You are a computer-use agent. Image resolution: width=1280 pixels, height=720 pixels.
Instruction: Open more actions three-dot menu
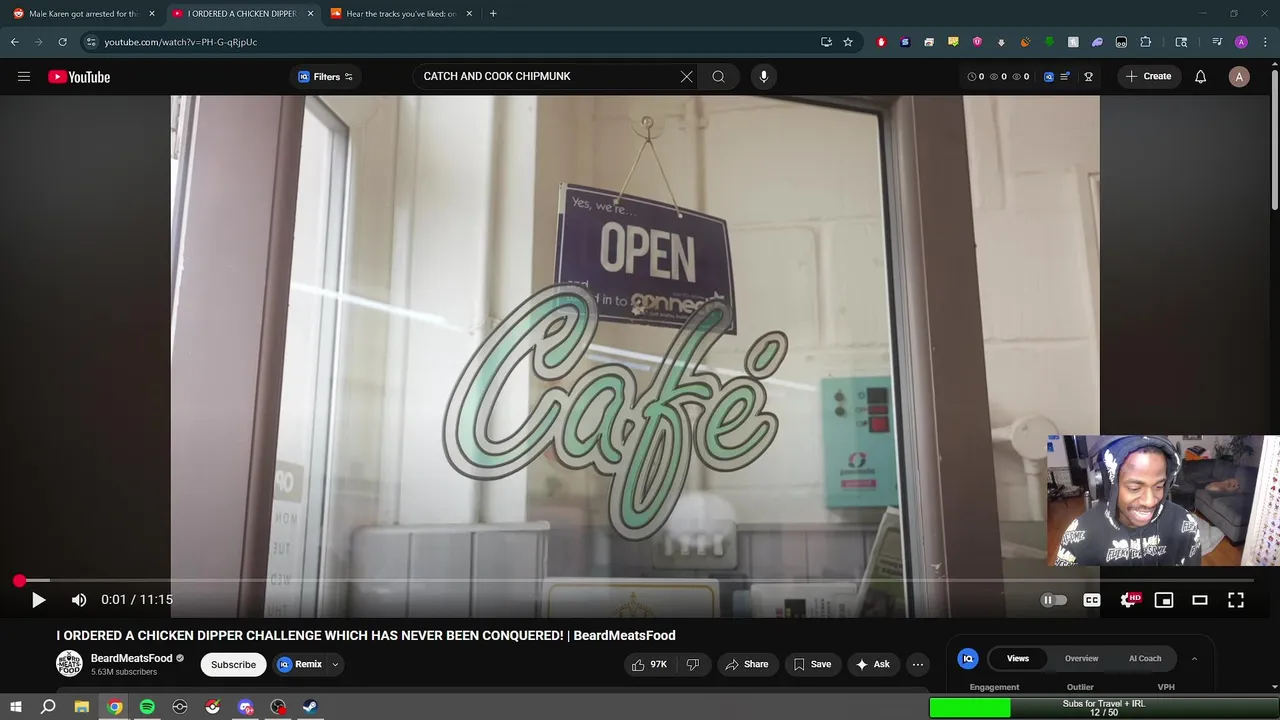click(x=918, y=664)
